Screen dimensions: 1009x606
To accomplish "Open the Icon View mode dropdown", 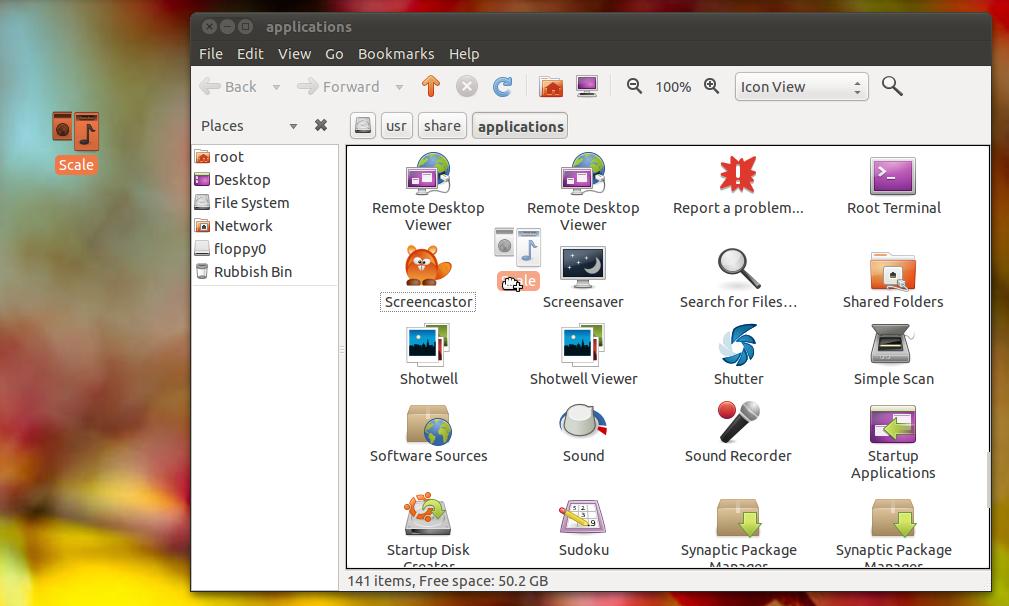I will click(x=801, y=87).
